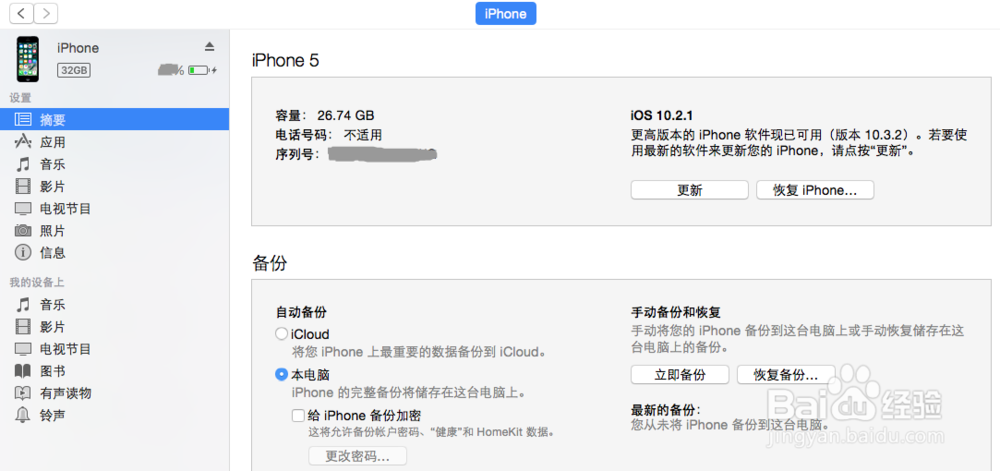Click the battery charging indicator
1000x471 pixels.
tap(202, 70)
